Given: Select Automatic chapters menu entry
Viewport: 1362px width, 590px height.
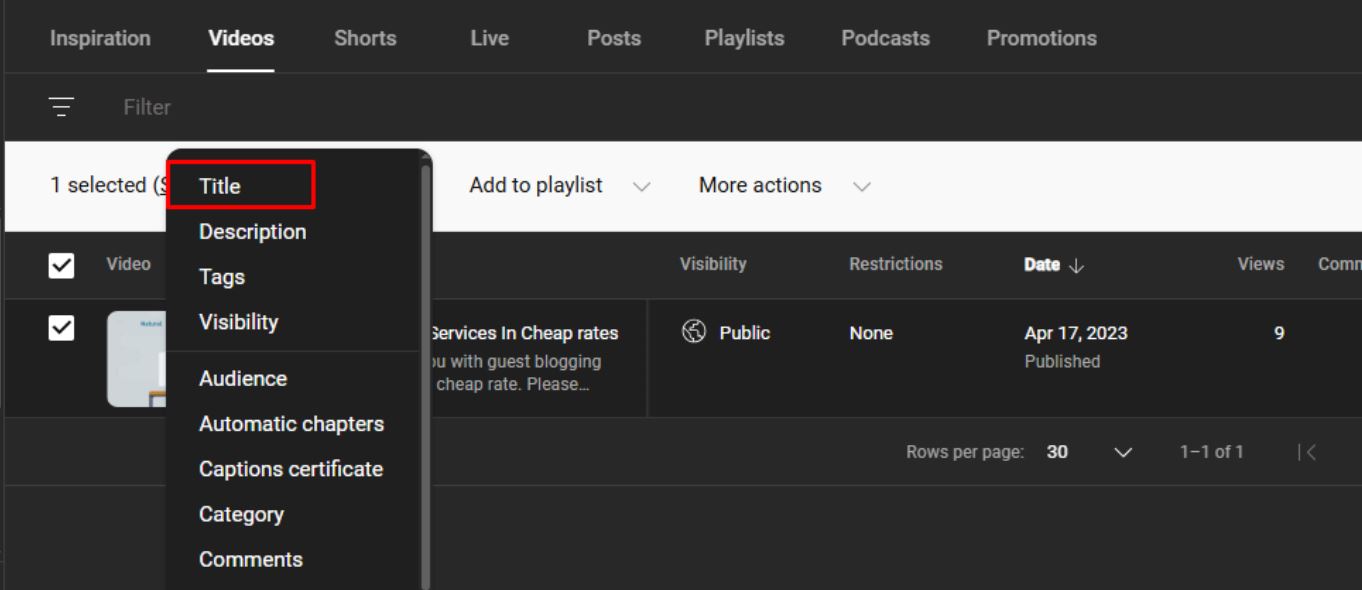Looking at the screenshot, I should [293, 424].
